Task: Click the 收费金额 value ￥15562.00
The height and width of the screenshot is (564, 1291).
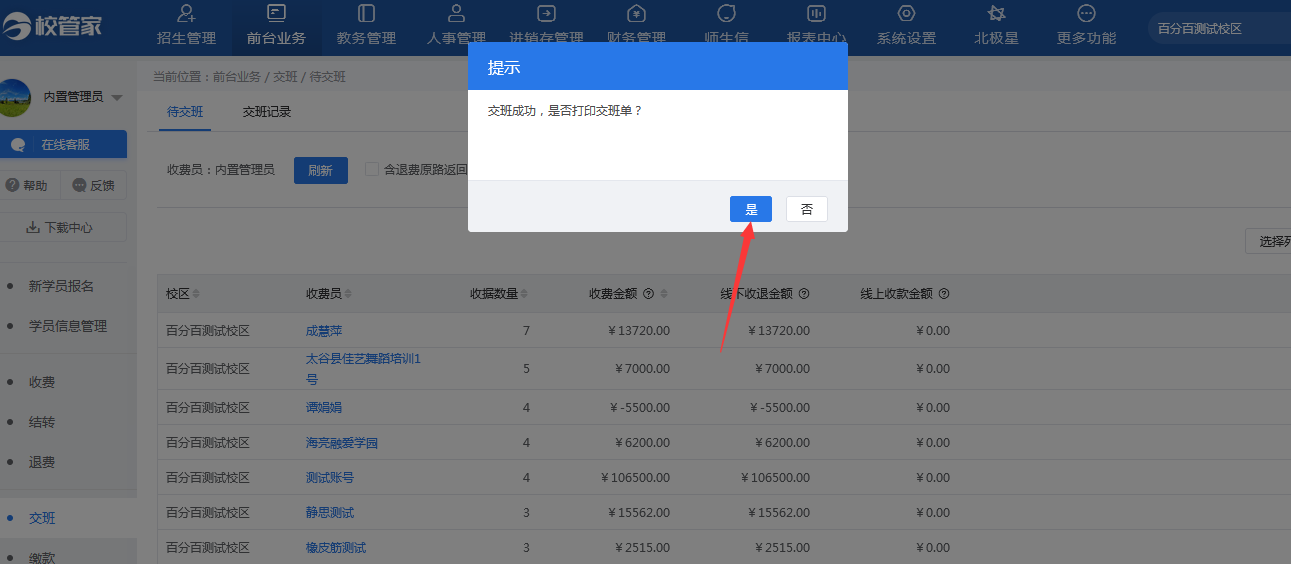Action: pos(638,512)
